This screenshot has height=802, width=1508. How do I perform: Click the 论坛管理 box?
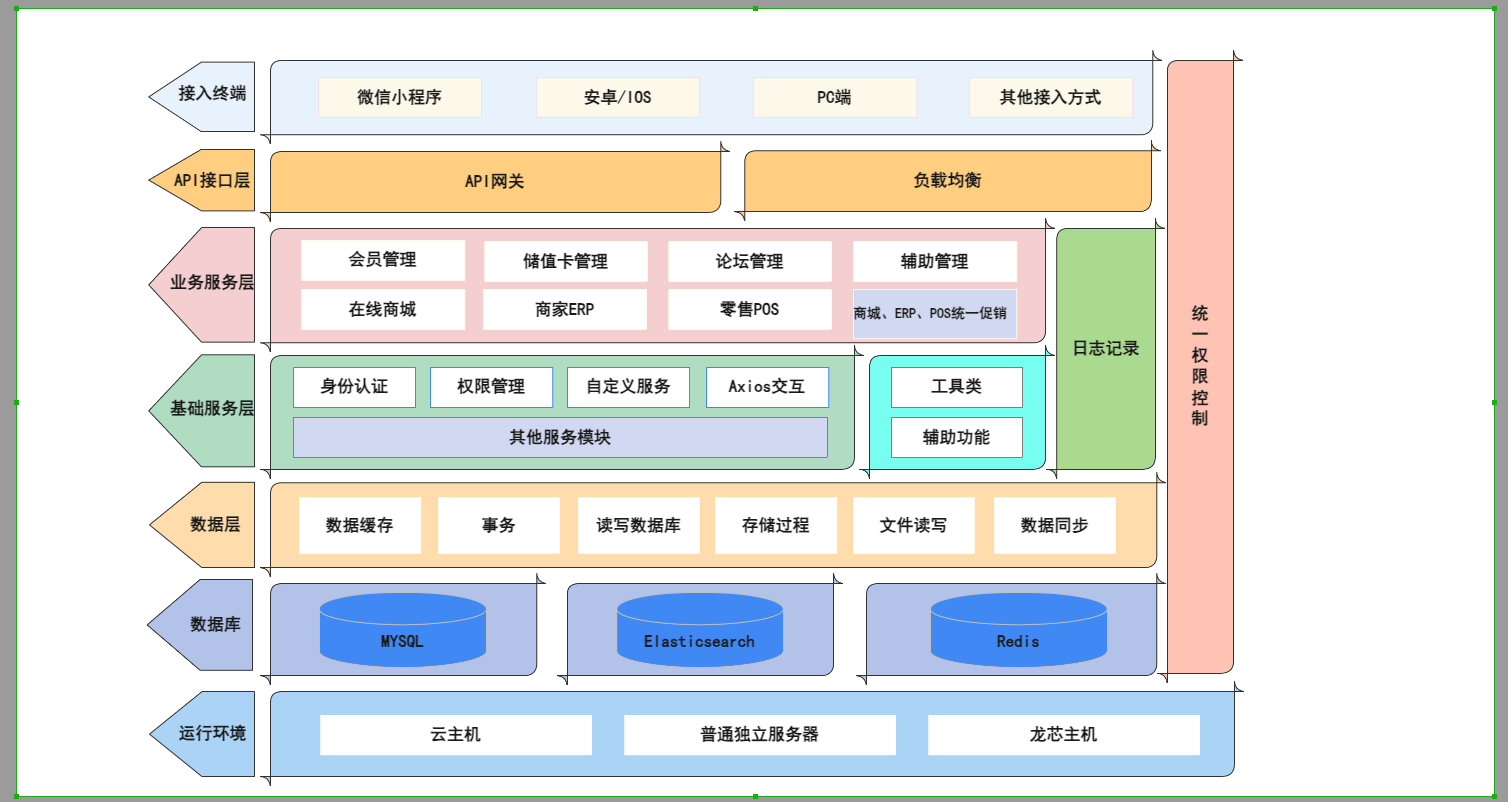[x=750, y=262]
